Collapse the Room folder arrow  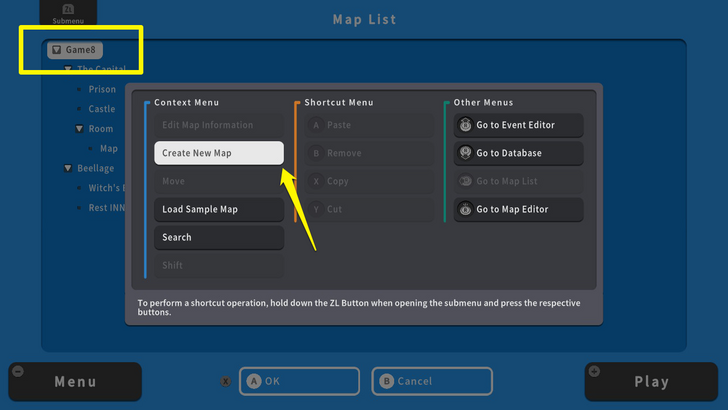pyautogui.click(x=79, y=129)
